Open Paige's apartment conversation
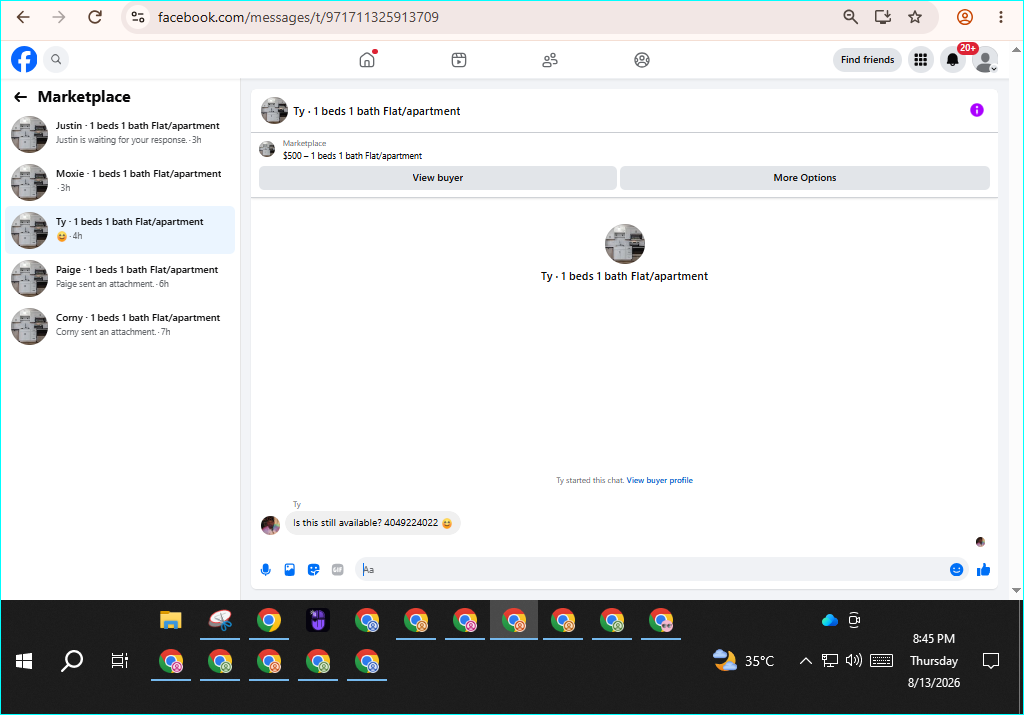The height and width of the screenshot is (715, 1024). (120, 278)
